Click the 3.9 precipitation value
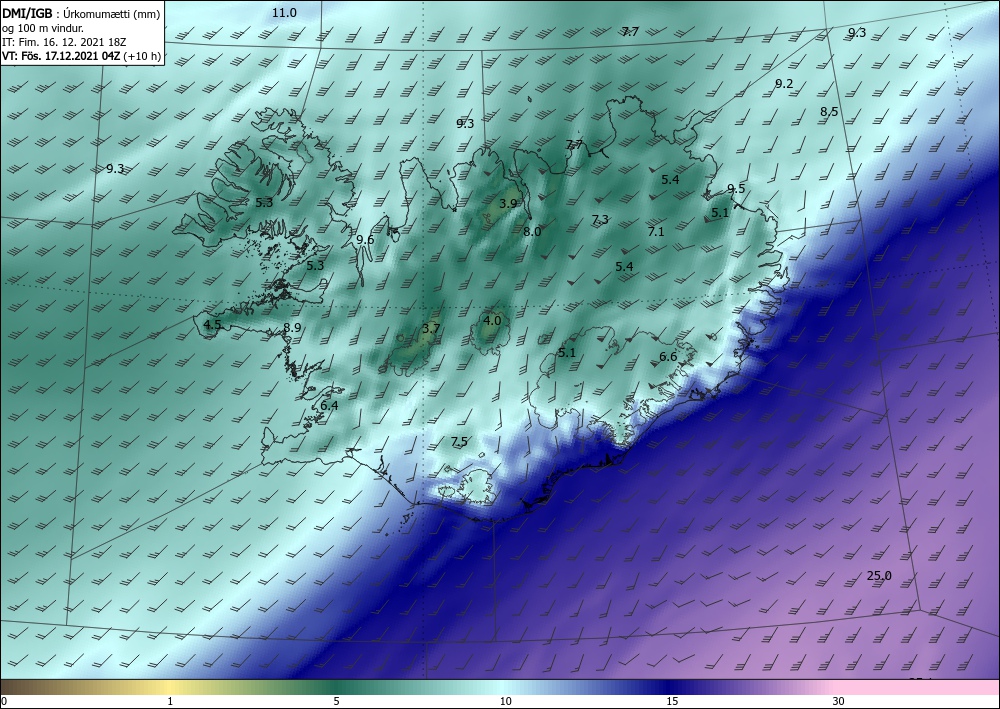Image resolution: width=1000 pixels, height=709 pixels. pos(508,203)
